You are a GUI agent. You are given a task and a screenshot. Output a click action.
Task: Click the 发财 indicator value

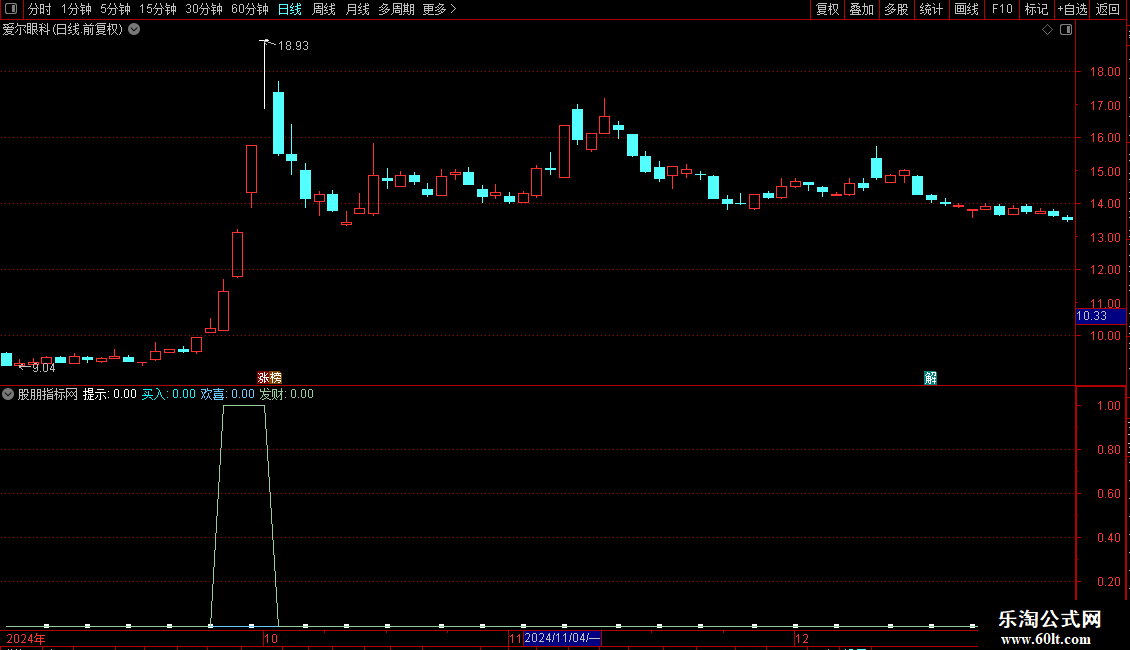pyautogui.click(x=287, y=394)
